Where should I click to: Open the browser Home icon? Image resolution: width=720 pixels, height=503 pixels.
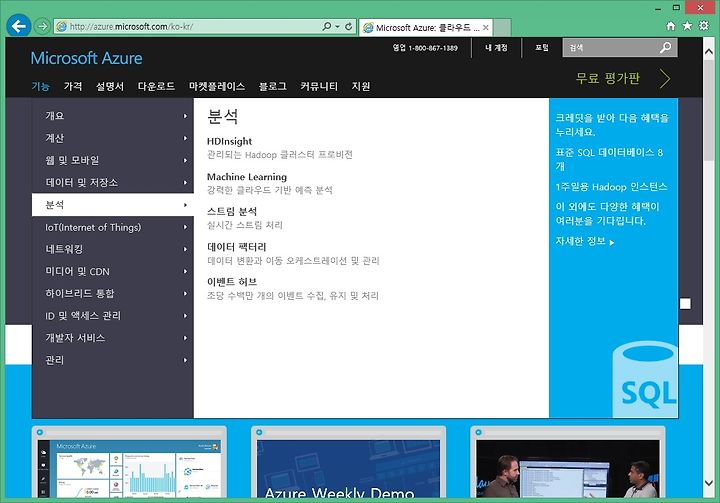tap(671, 26)
